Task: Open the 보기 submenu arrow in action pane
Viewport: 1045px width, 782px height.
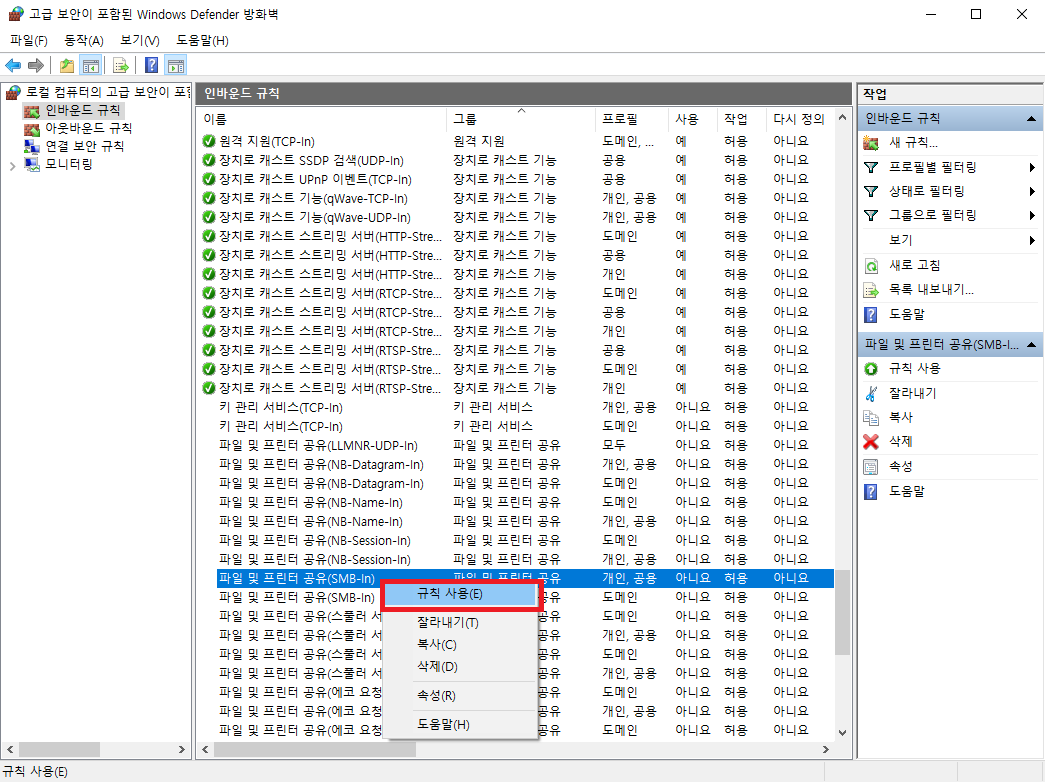Action: pyautogui.click(x=1032, y=240)
